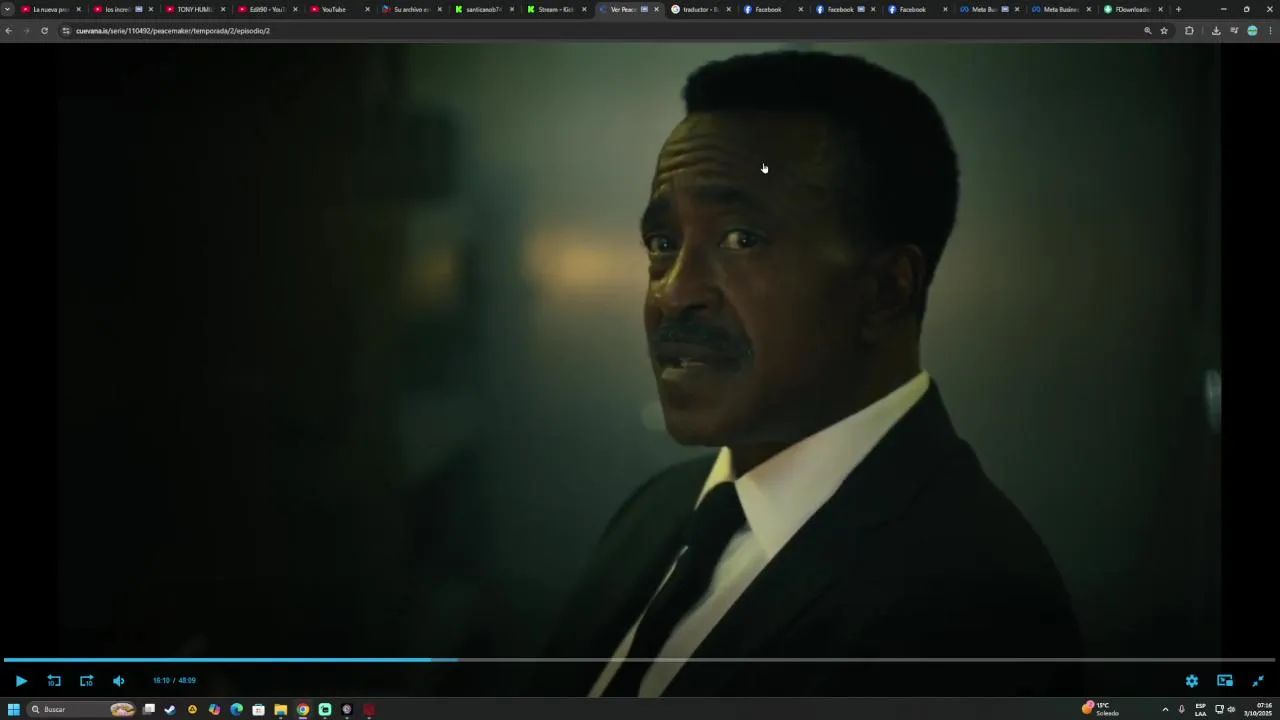
Task: Bookmark this page with star
Action: pyautogui.click(x=1164, y=31)
